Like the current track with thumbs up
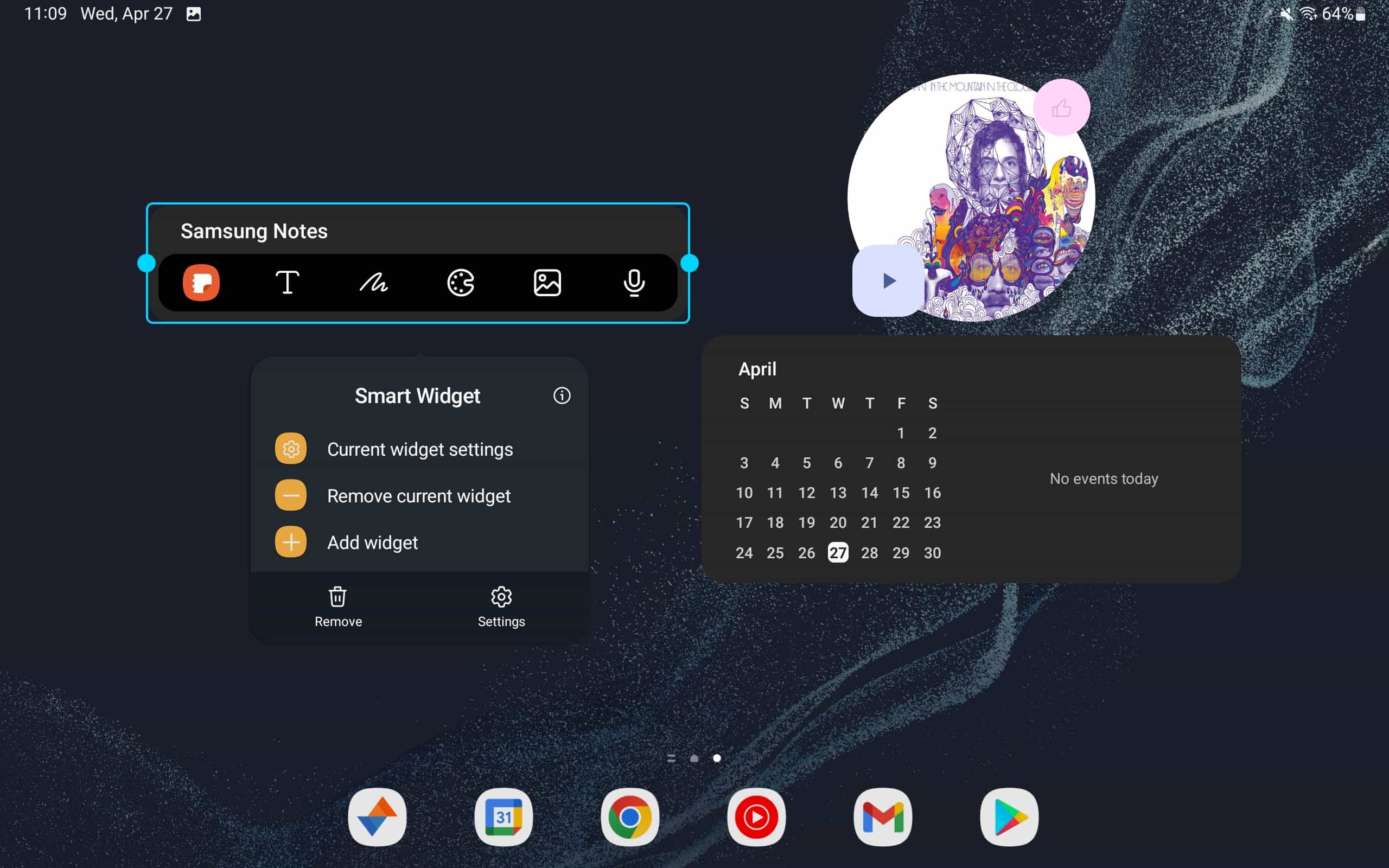 click(x=1061, y=108)
